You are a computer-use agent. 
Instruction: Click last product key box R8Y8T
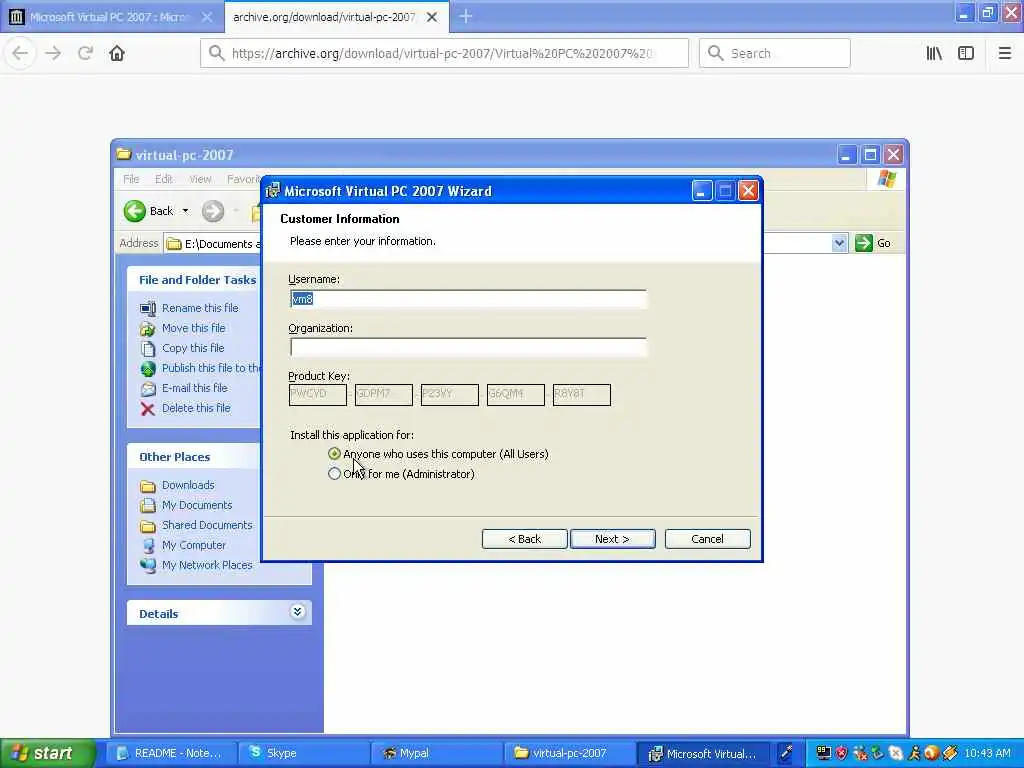(581, 394)
